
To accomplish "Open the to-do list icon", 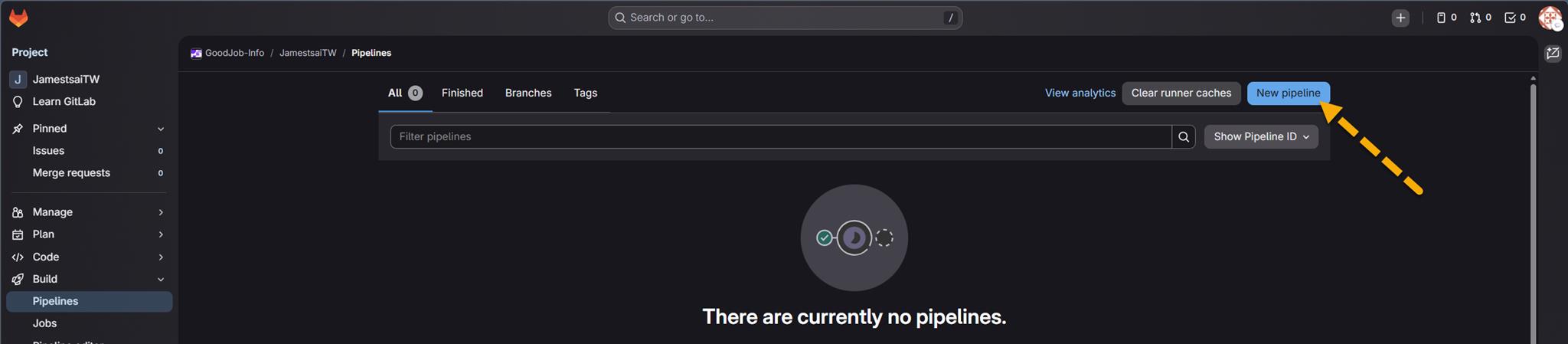I will pos(1514,18).
